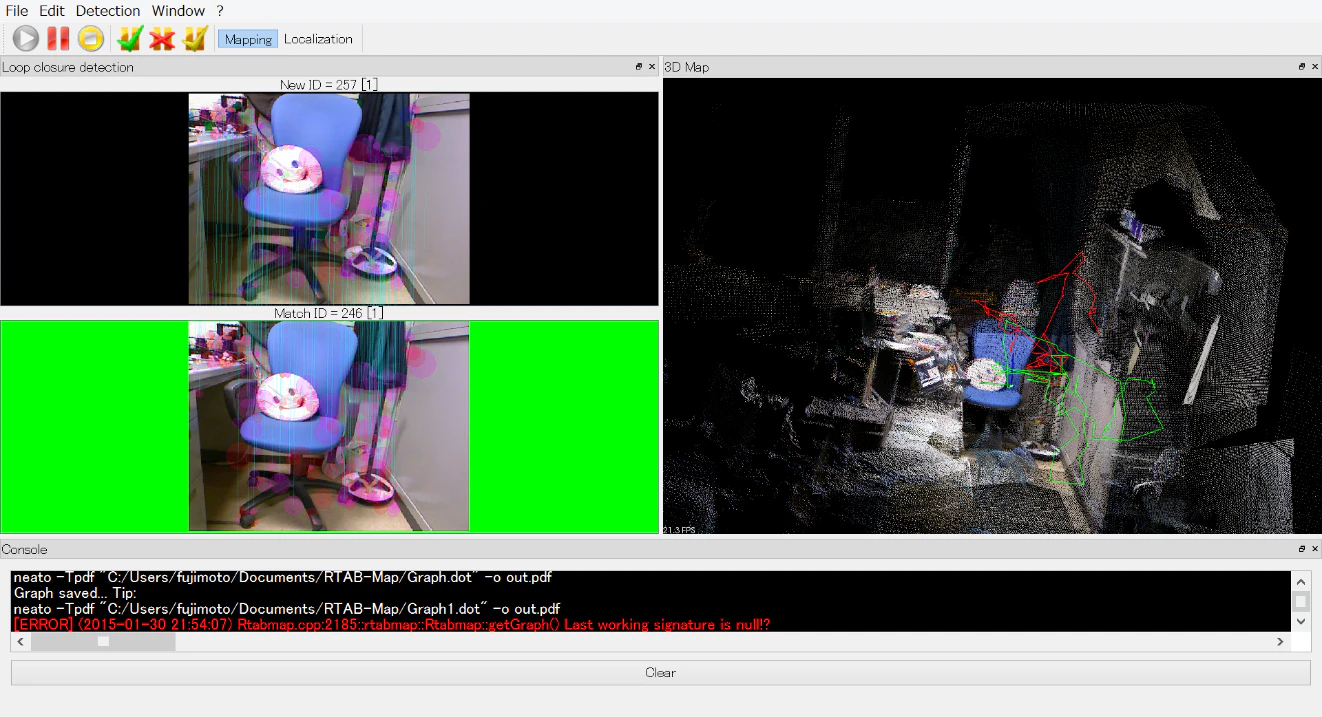Click the red ERROR line in console
The height and width of the screenshot is (717, 1322).
(391, 625)
